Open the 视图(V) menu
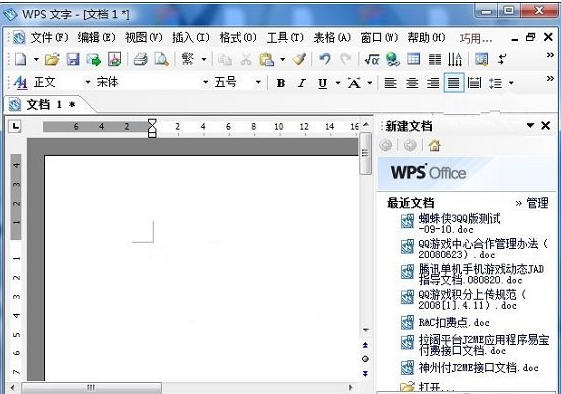The height and width of the screenshot is (394, 561). click(x=143, y=37)
